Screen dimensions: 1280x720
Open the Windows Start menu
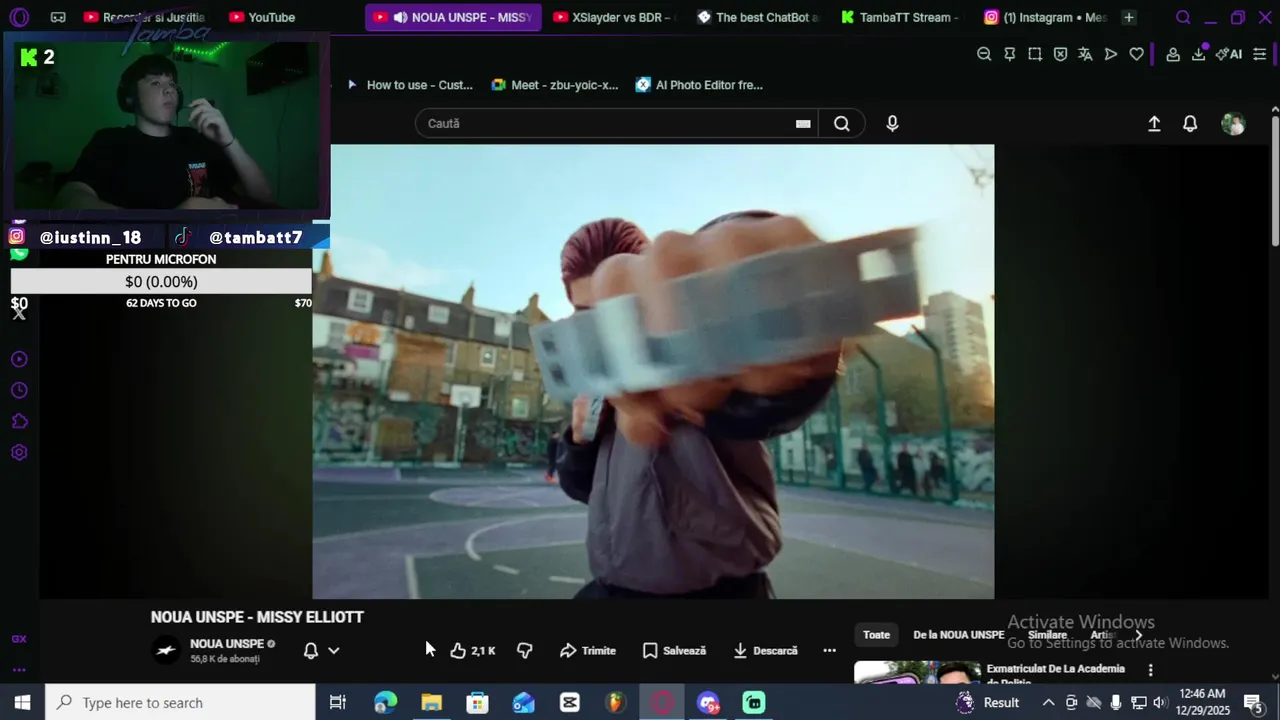pos(22,703)
